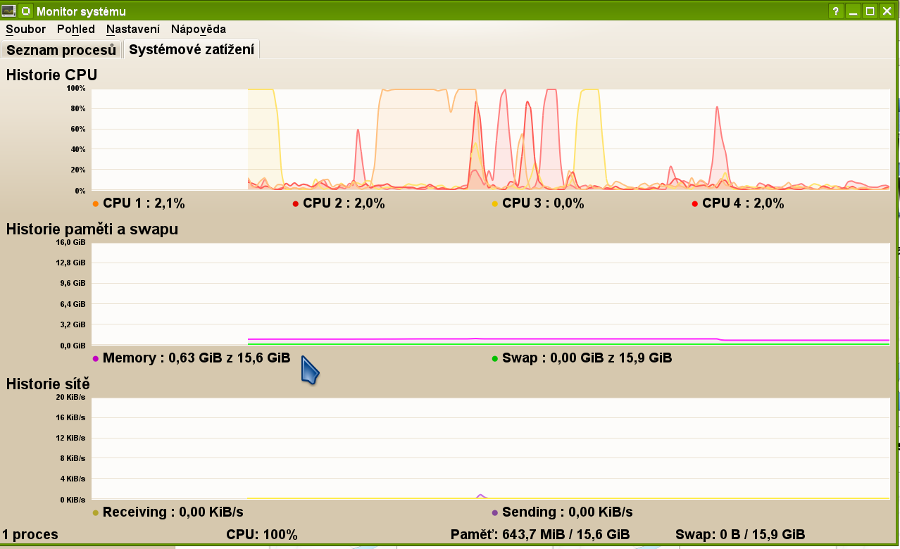Click the purple Sending legend dot

tap(494, 512)
